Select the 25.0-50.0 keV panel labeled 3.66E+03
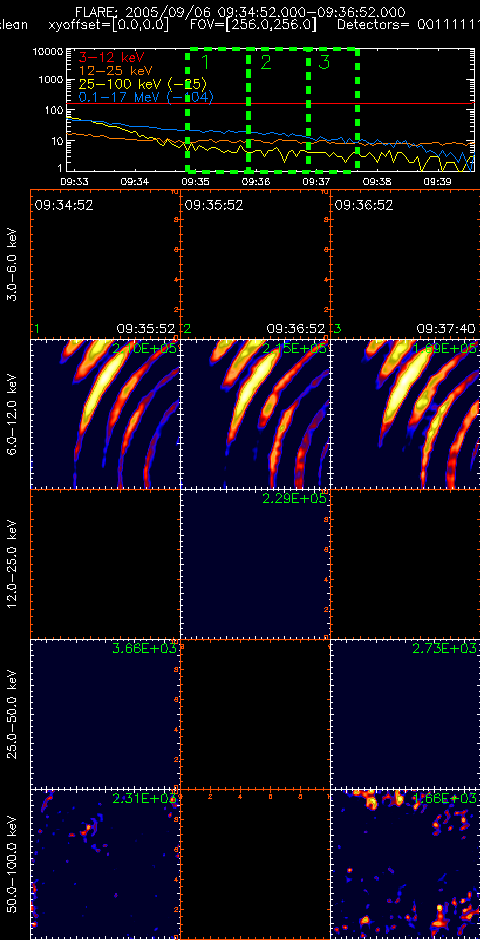 [x=105, y=714]
